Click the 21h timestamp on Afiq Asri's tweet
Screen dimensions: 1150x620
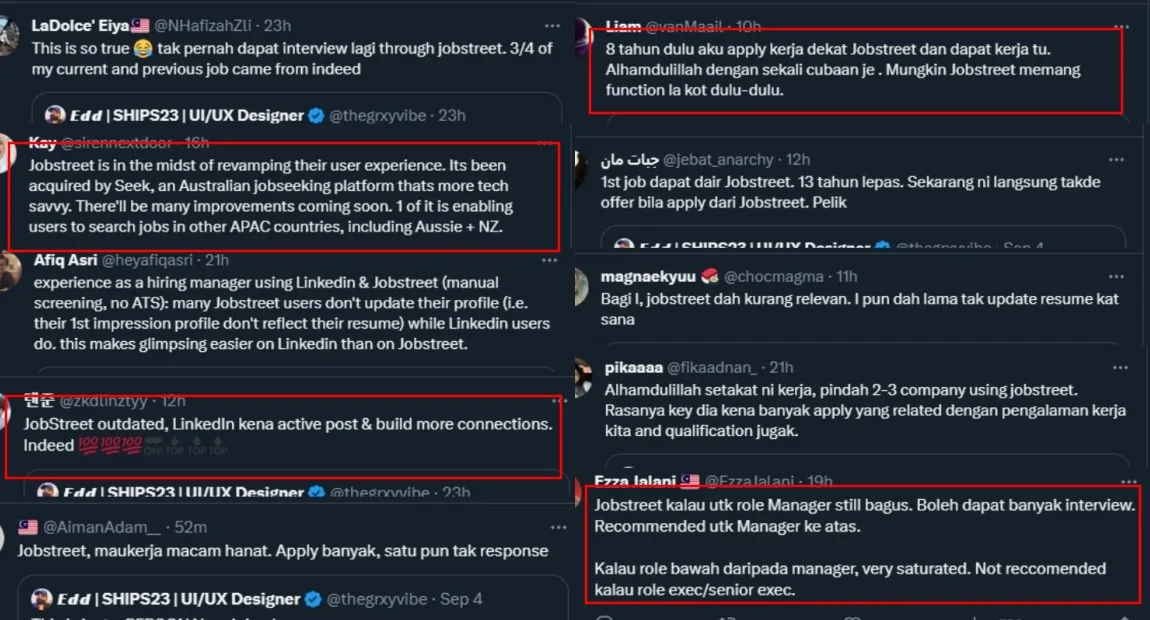(x=217, y=260)
